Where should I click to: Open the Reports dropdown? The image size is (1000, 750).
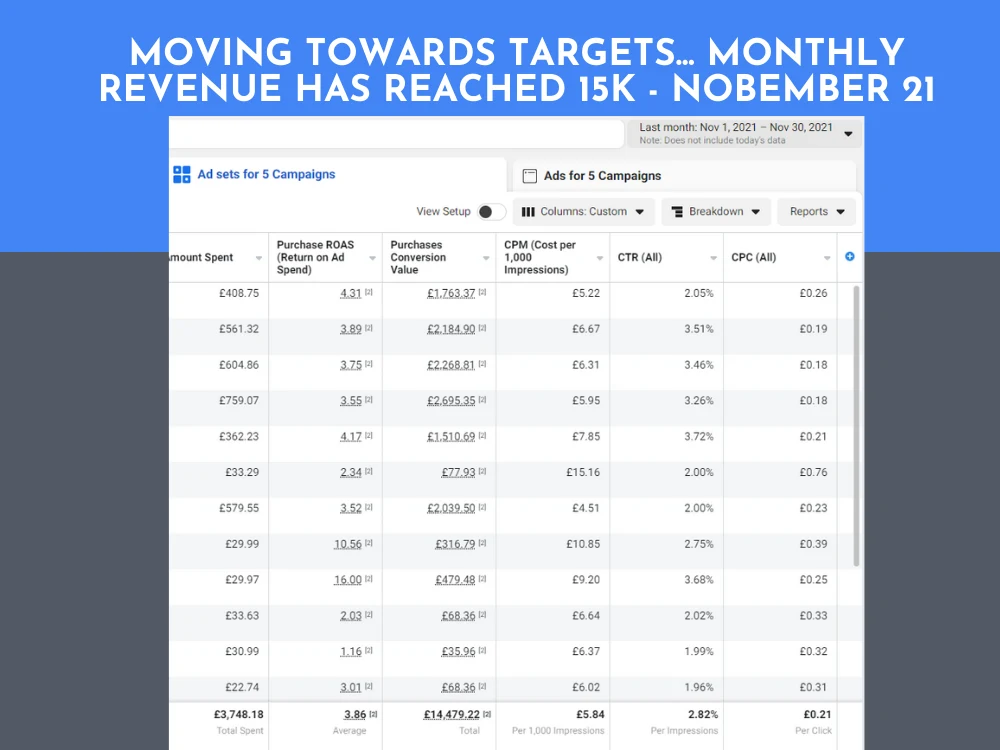(x=816, y=212)
